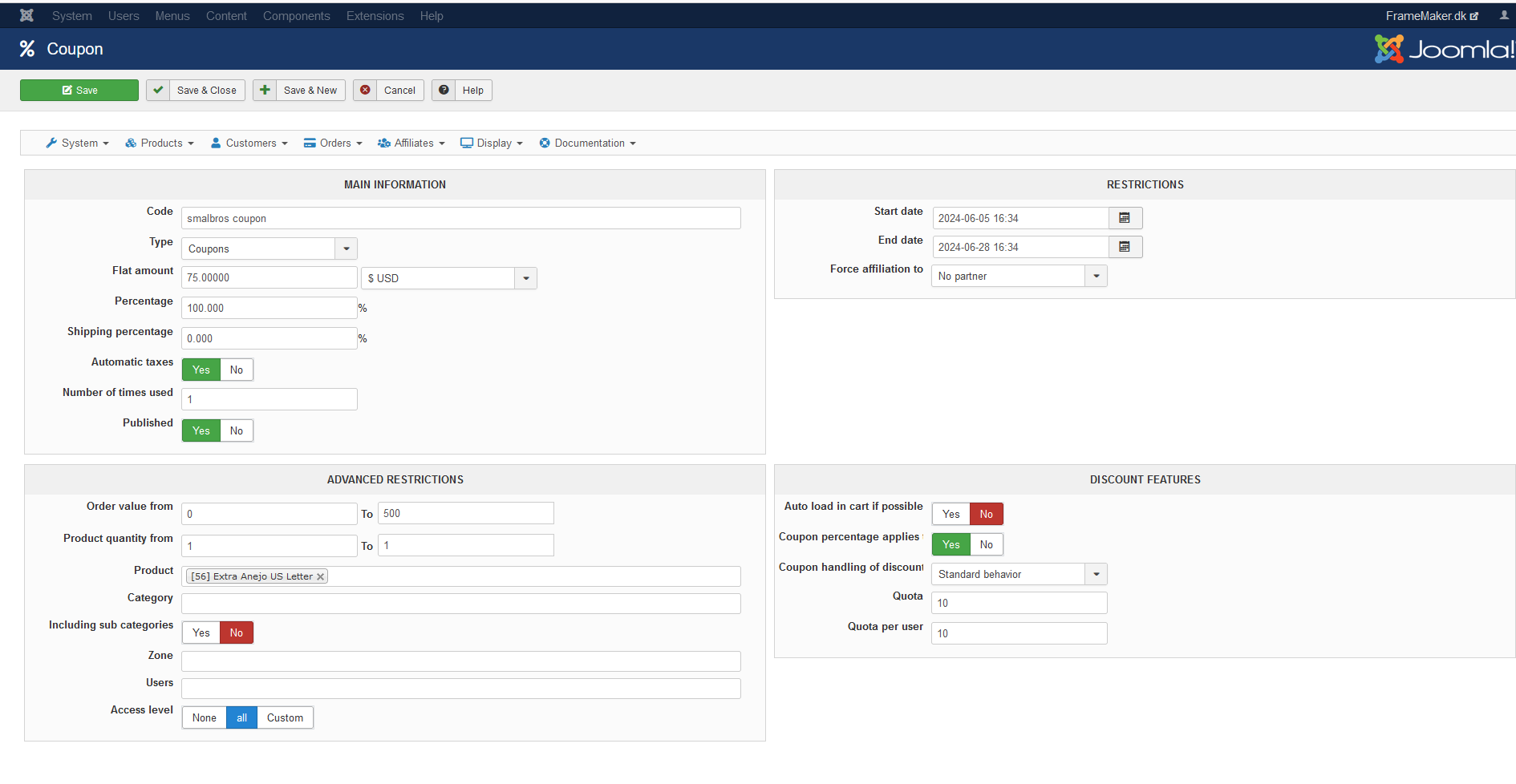Image resolution: width=1516 pixels, height=784 pixels.
Task: Open the Start date calendar picker
Action: tap(1125, 218)
